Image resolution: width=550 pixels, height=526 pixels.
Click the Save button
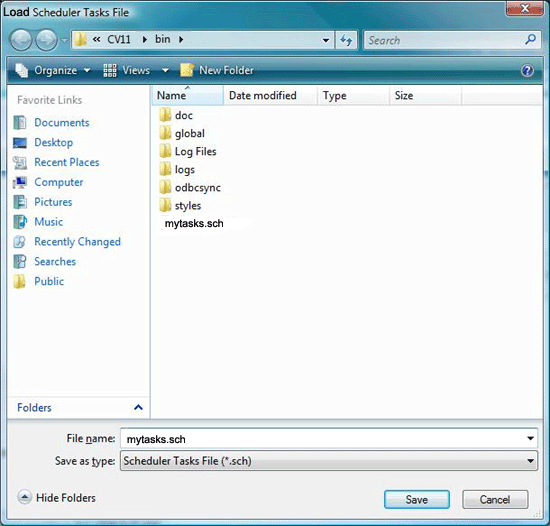pos(417,499)
